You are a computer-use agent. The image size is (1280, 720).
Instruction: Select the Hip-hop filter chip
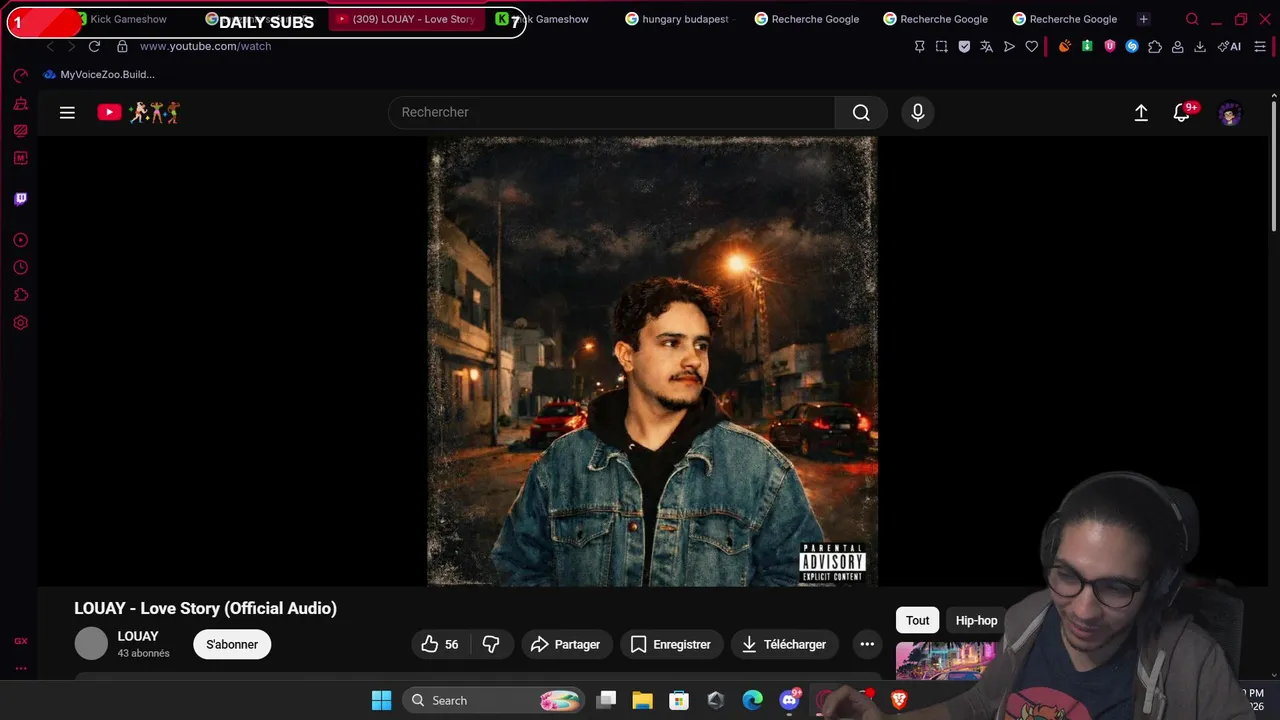[976, 620]
